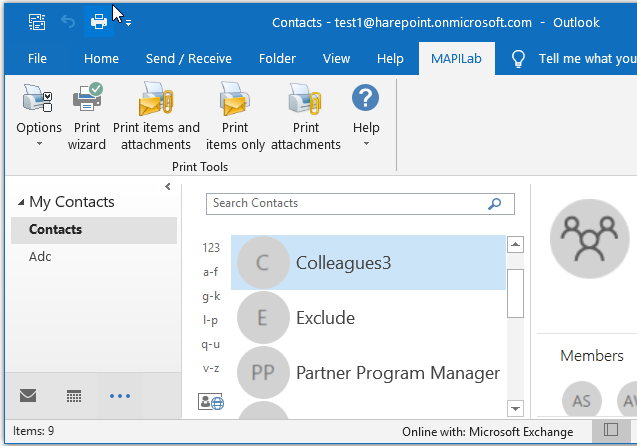The height and width of the screenshot is (446, 637).
Task: Click the contact list scrollbar thumb
Action: 515,293
